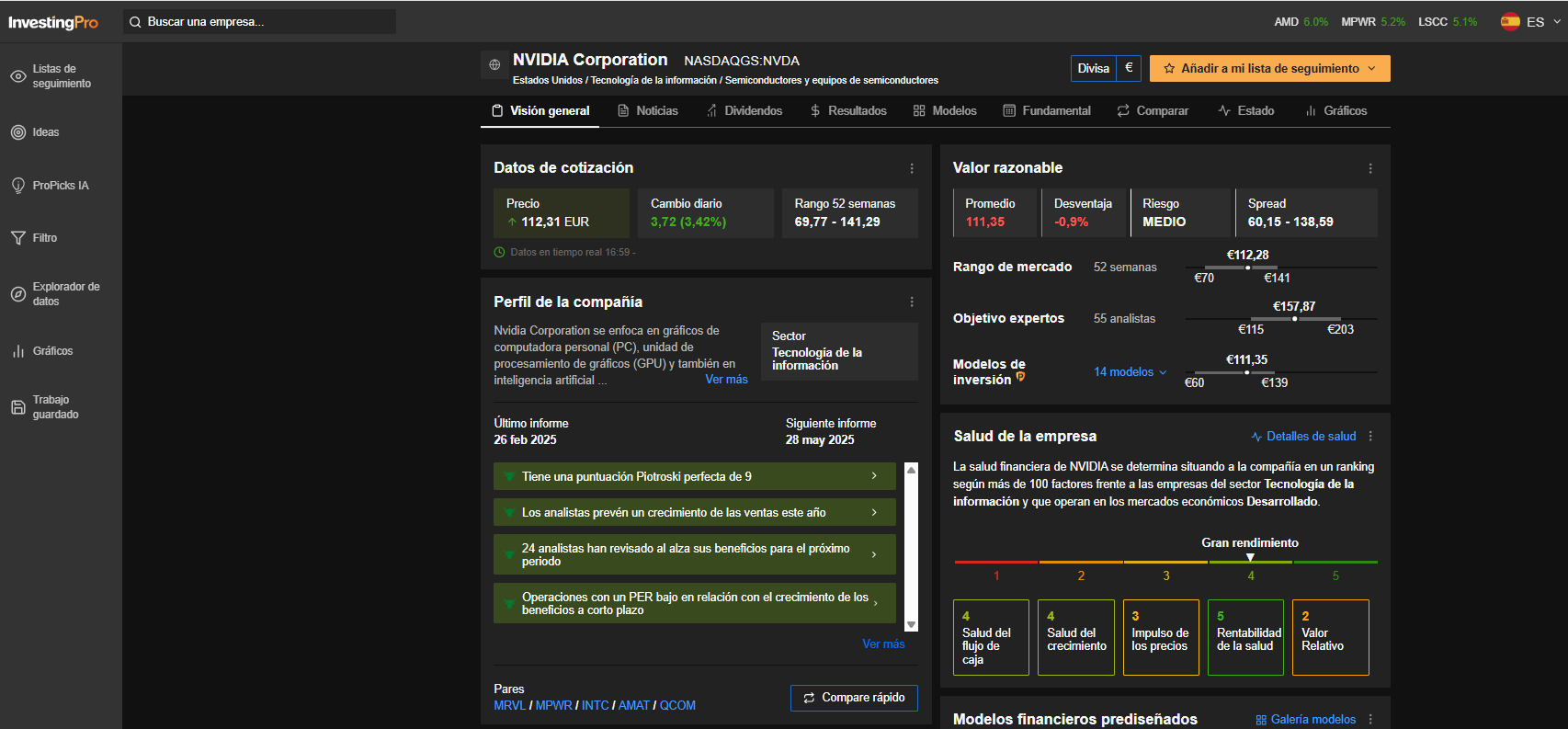The width and height of the screenshot is (1568, 729).
Task: Switch to Visión general tab
Action: (540, 111)
